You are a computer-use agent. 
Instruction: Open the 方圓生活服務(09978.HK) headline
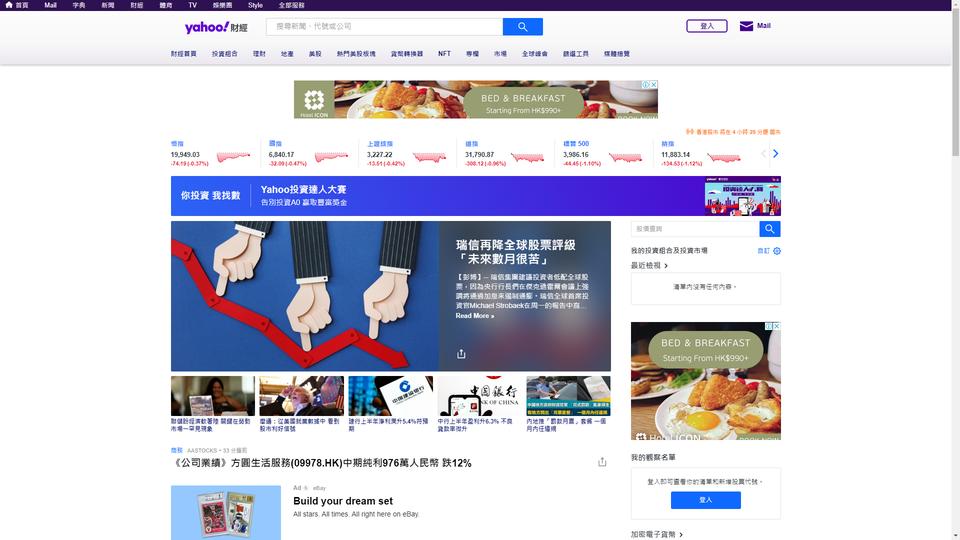(x=321, y=463)
